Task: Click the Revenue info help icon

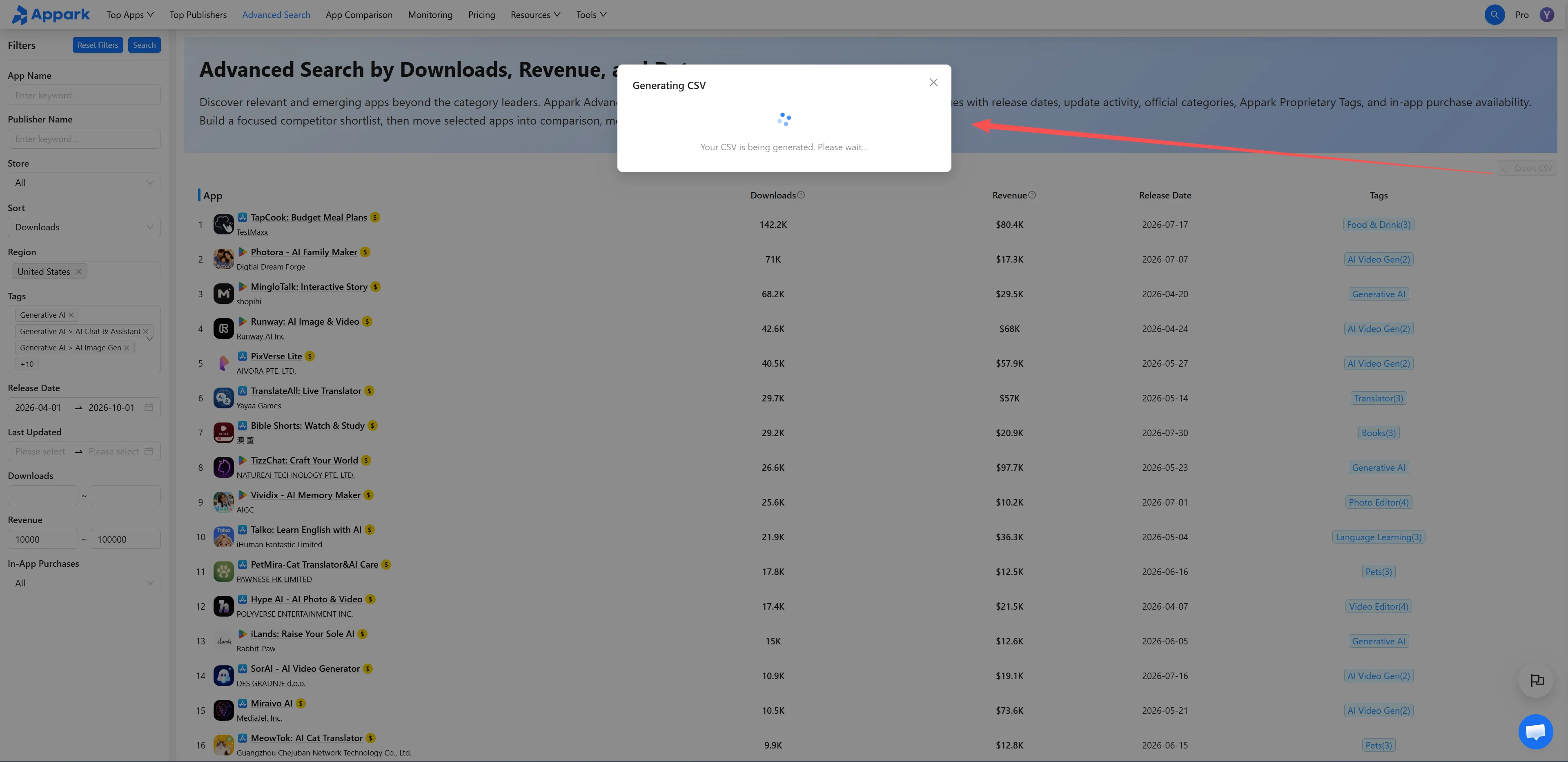Action: coord(1031,195)
